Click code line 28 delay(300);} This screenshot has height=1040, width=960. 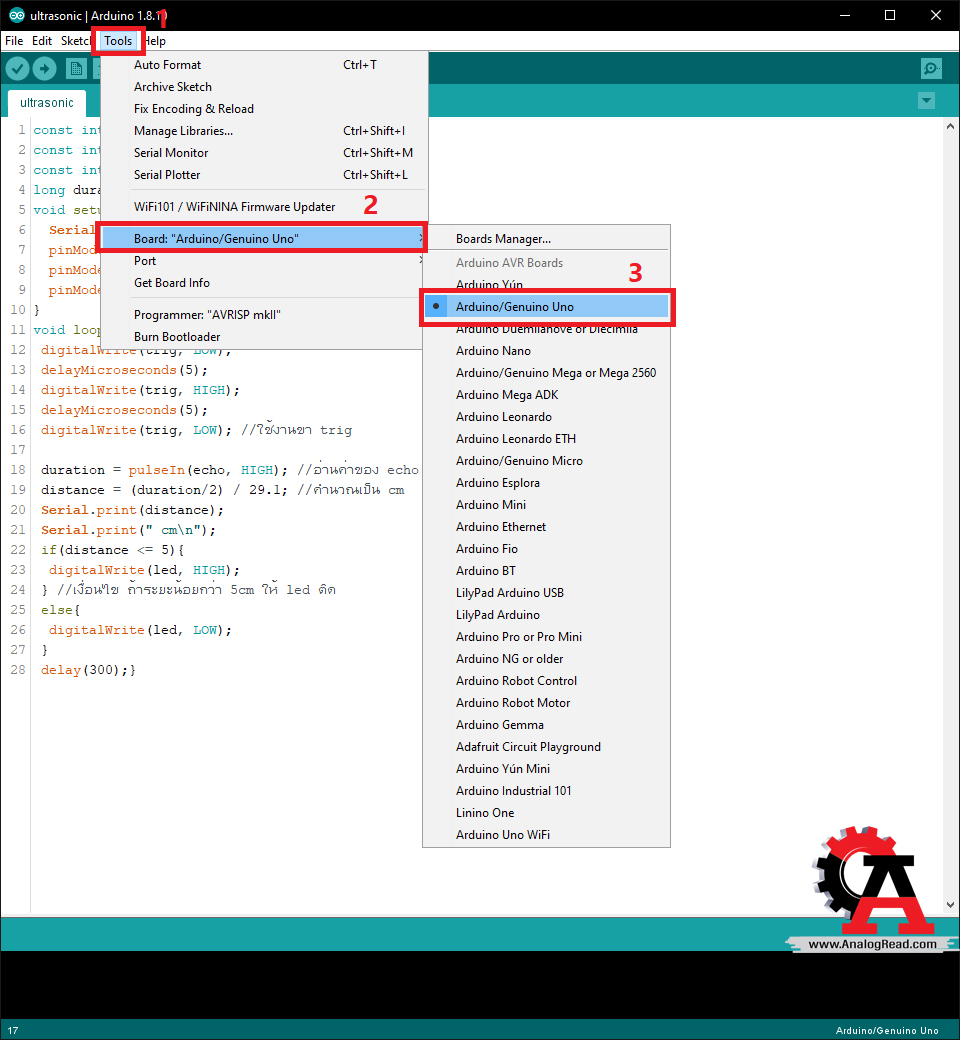click(88, 670)
